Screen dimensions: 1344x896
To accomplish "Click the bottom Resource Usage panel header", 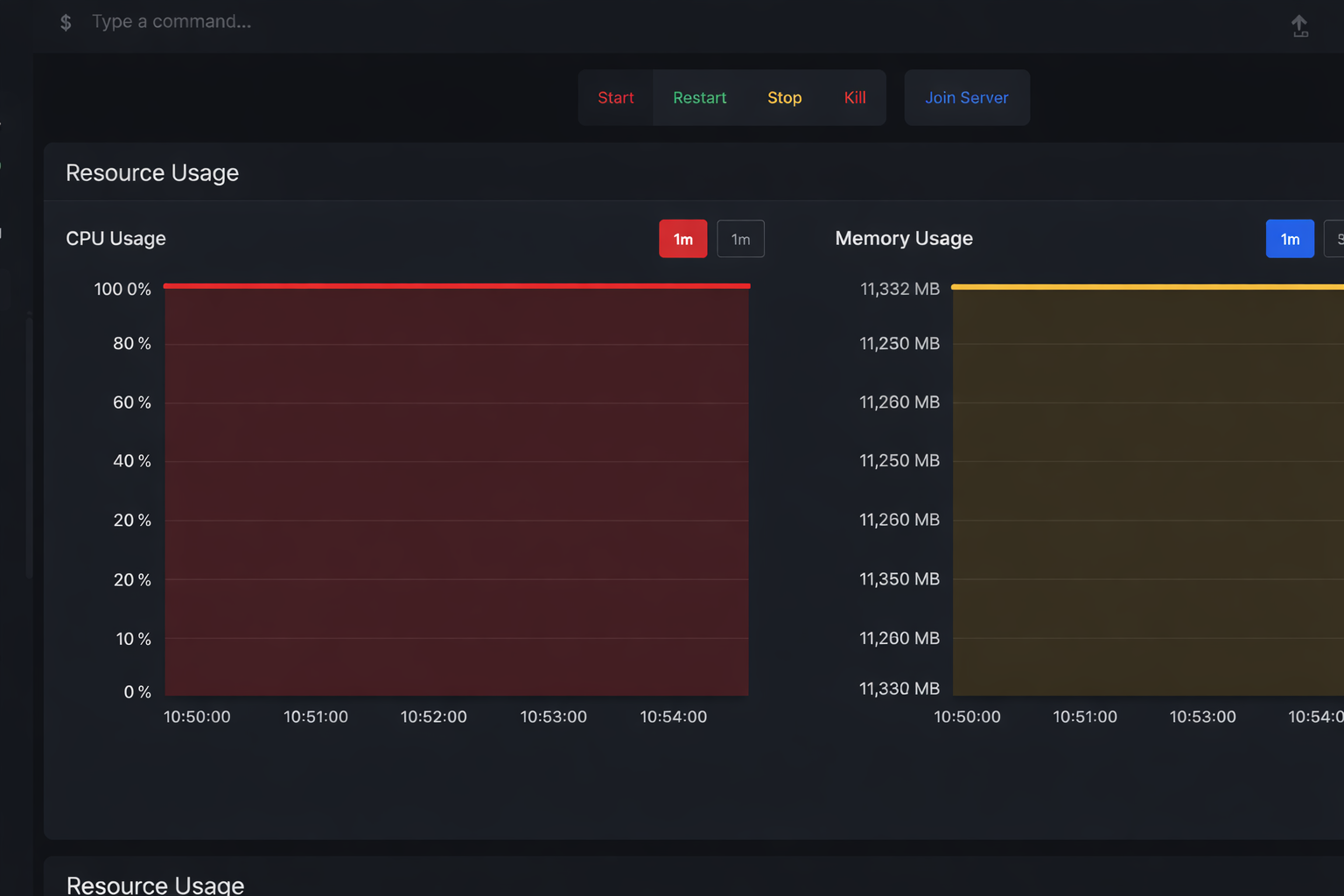I will [155, 885].
